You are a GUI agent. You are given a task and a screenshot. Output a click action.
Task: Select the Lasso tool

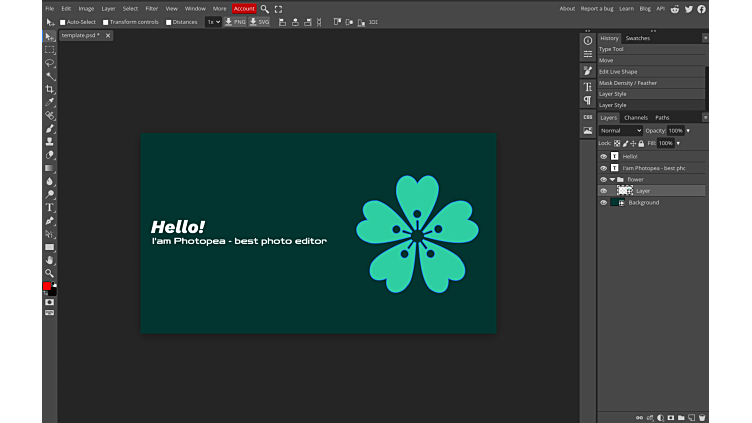pos(50,63)
